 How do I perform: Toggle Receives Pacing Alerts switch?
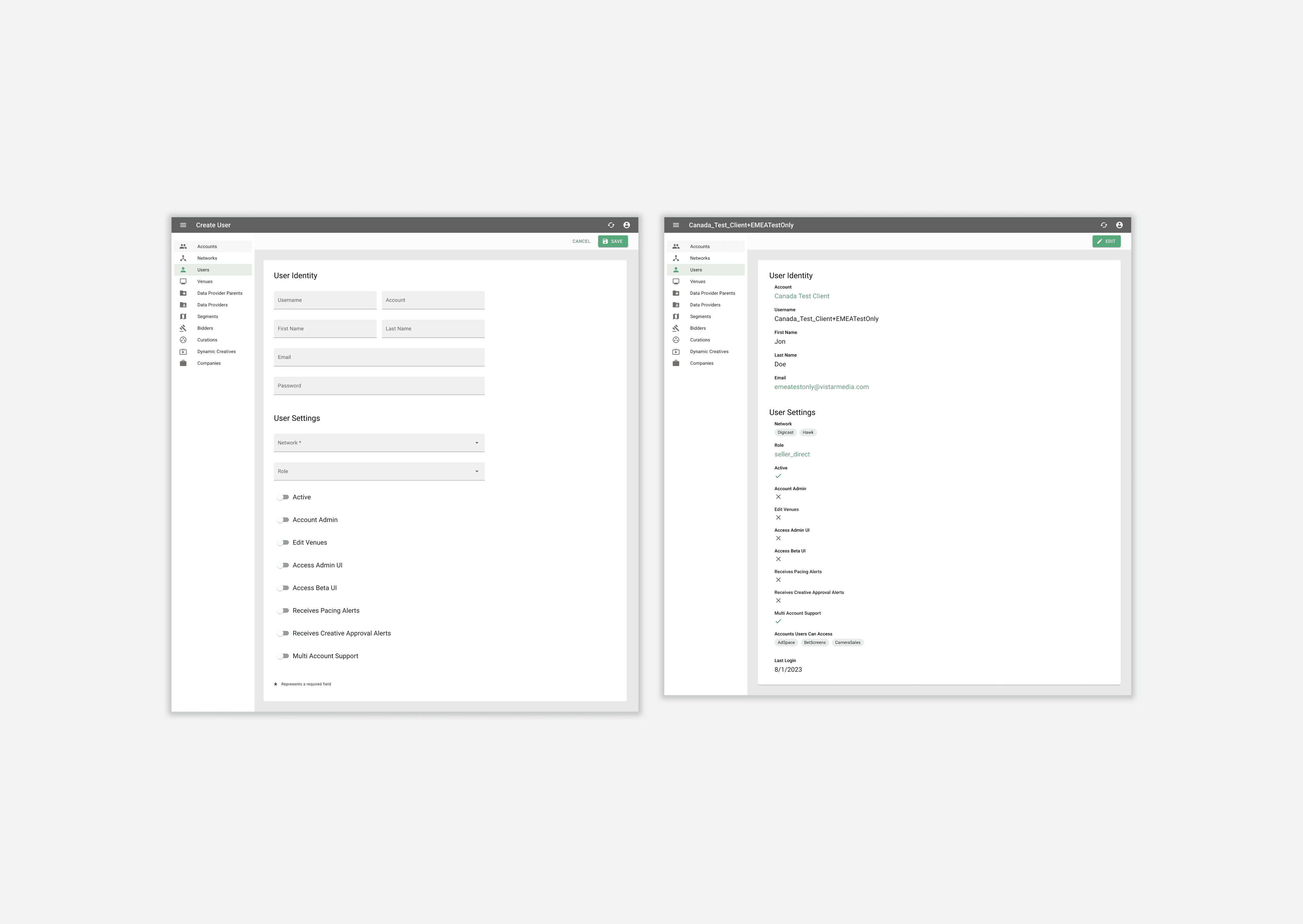tap(283, 610)
